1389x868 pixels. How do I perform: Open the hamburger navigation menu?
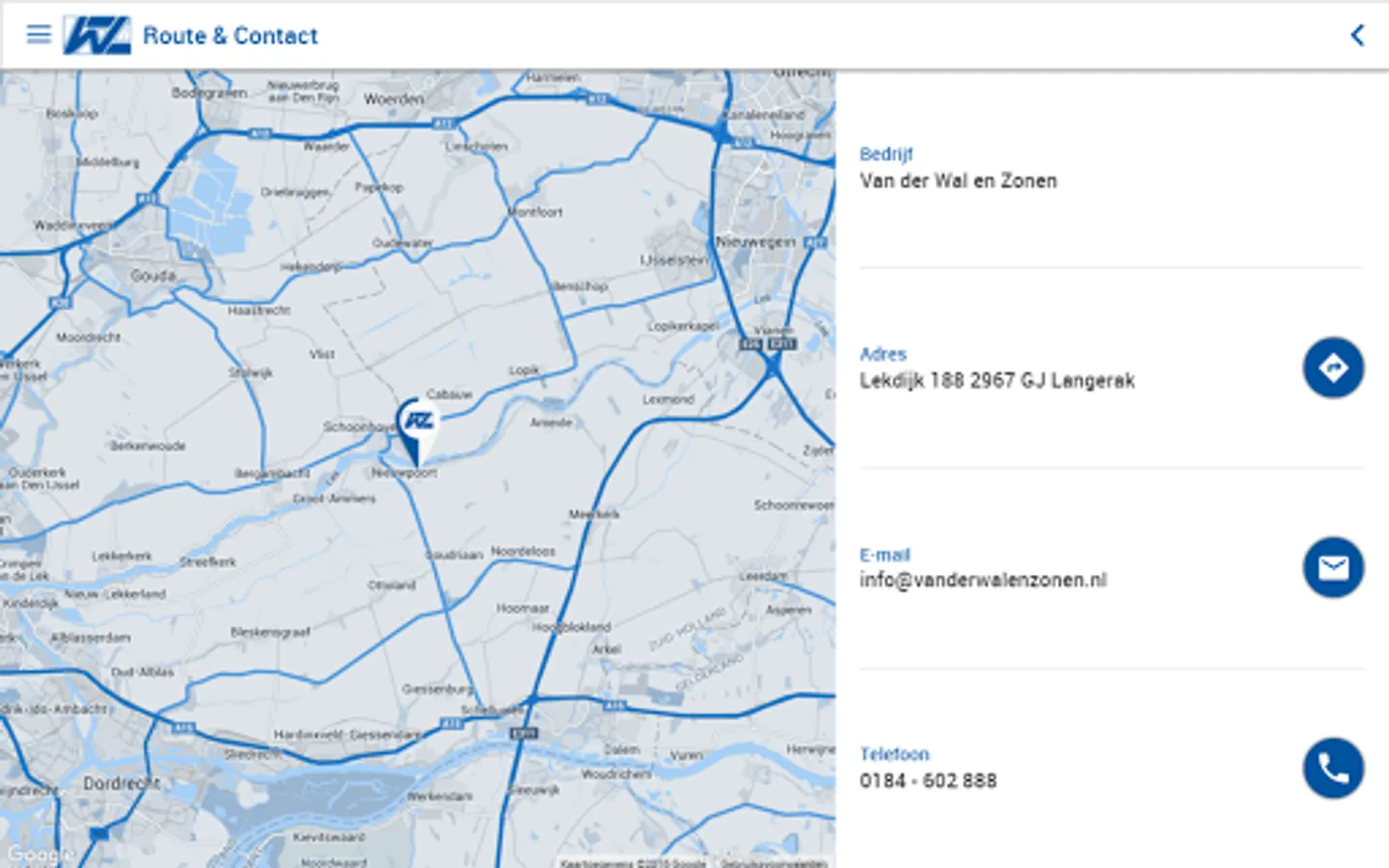[39, 35]
